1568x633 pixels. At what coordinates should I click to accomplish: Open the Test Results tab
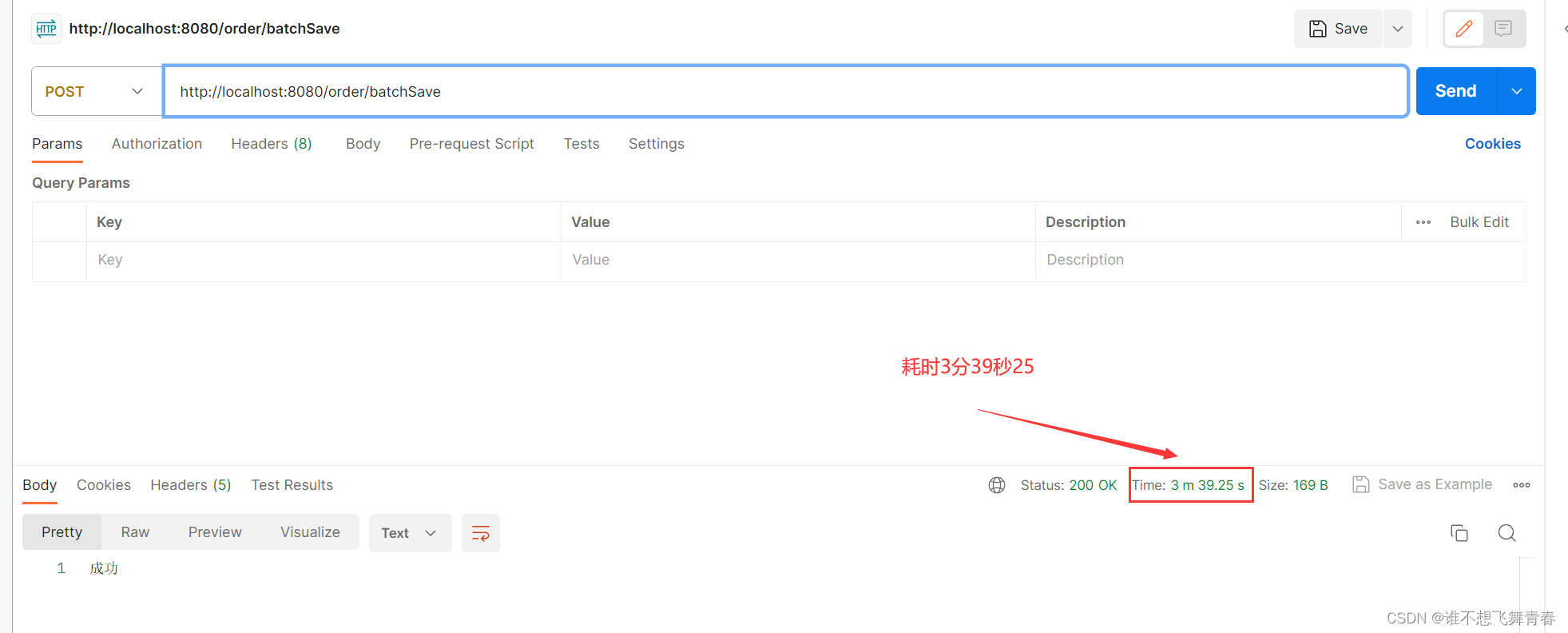[x=292, y=485]
